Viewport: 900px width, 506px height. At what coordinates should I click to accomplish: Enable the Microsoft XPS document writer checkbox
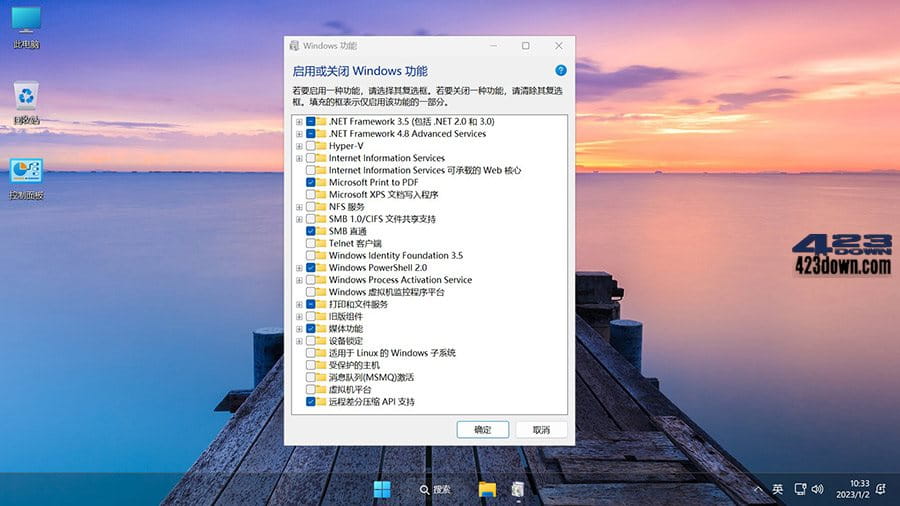point(311,194)
